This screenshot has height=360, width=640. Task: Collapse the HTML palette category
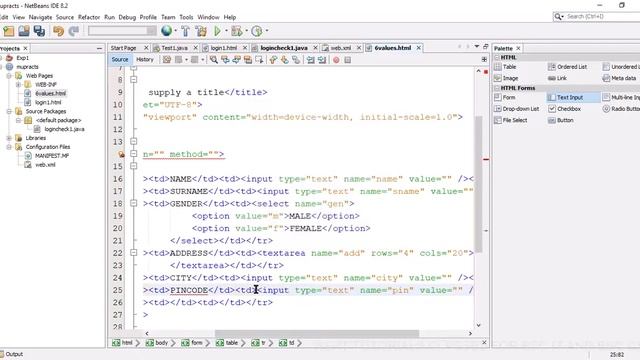(x=497, y=58)
